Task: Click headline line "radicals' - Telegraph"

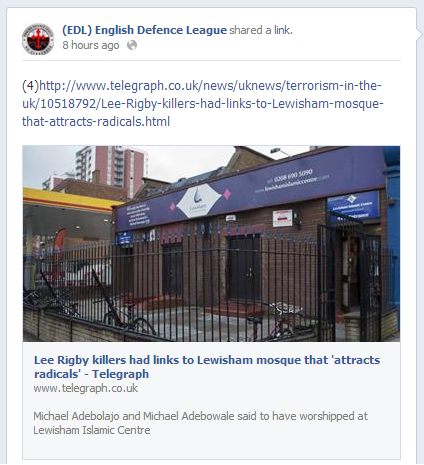Action: pyautogui.click(x=91, y=374)
